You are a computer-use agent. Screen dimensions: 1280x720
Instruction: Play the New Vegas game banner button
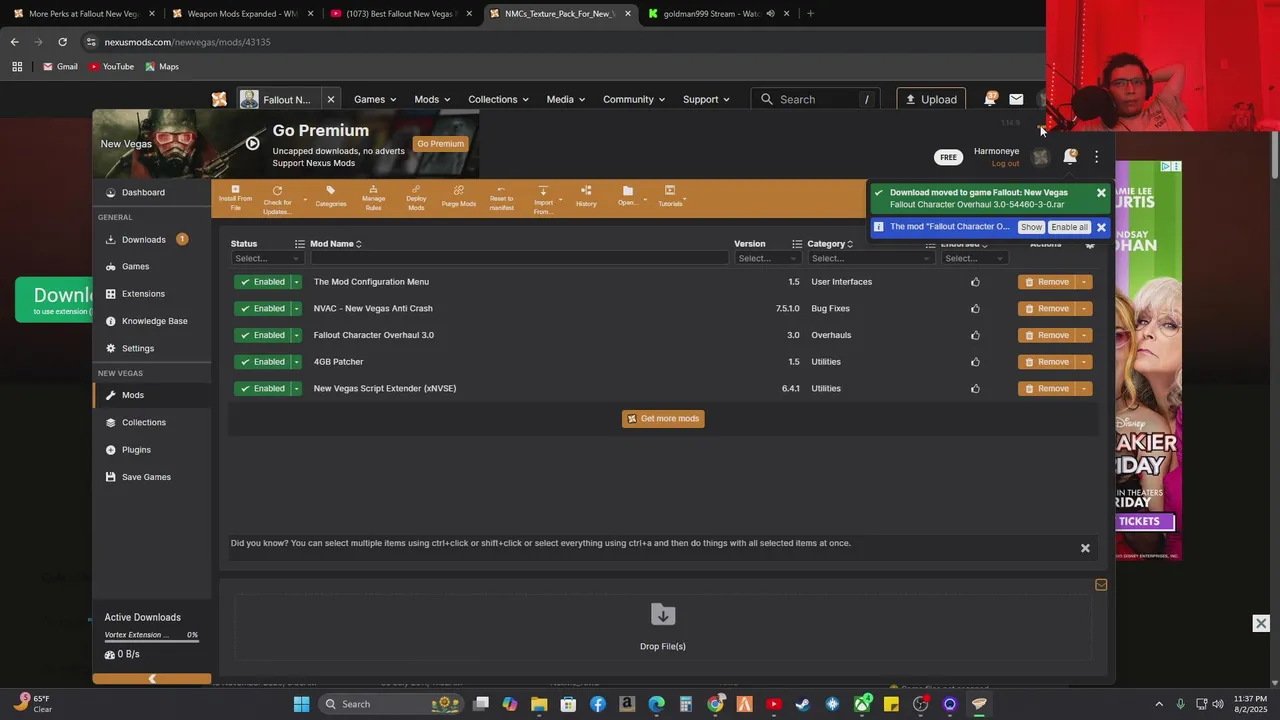[x=252, y=143]
